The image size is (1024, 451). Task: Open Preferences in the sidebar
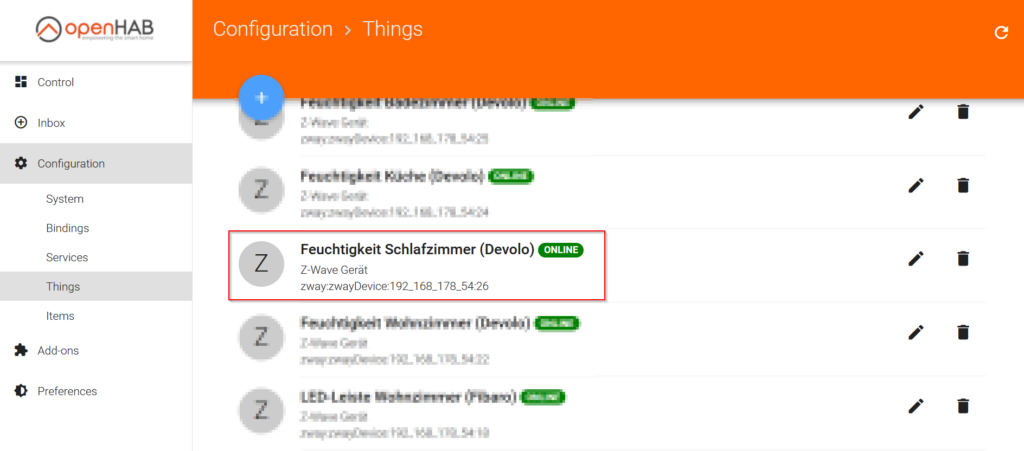click(67, 391)
